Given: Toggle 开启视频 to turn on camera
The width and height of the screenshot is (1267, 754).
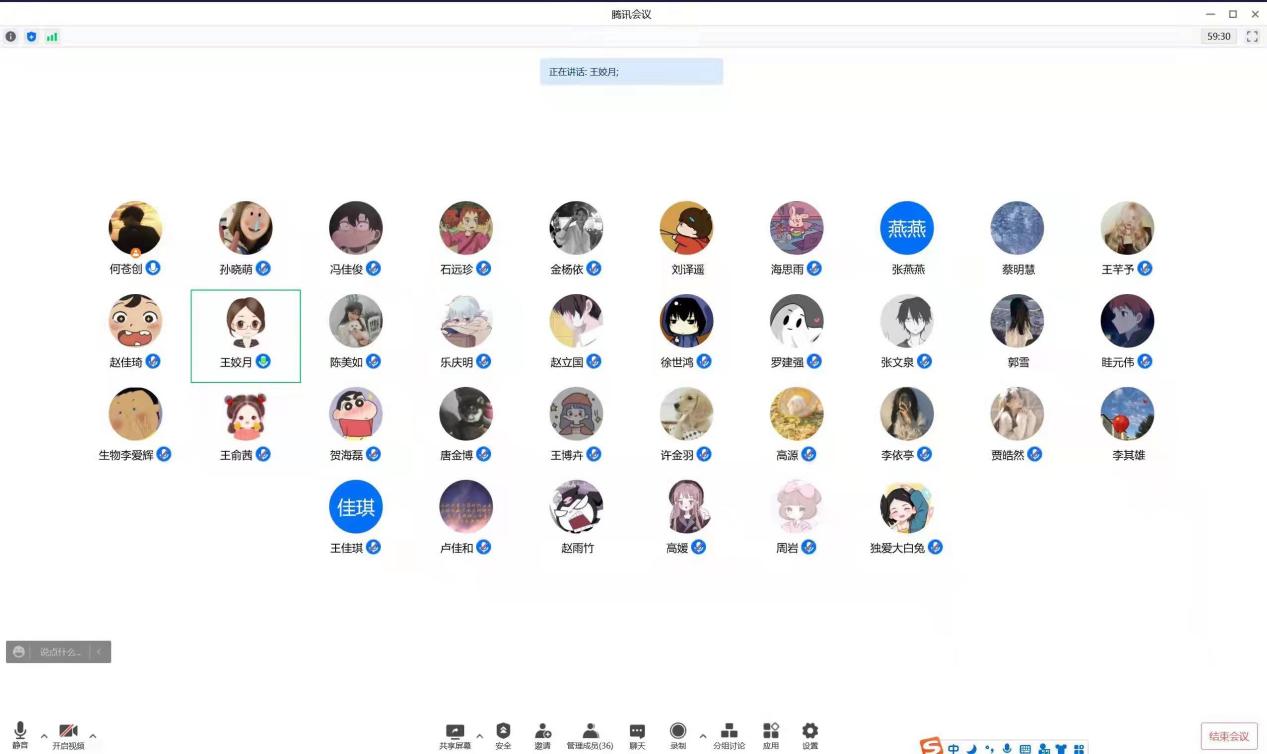Looking at the screenshot, I should 68,733.
